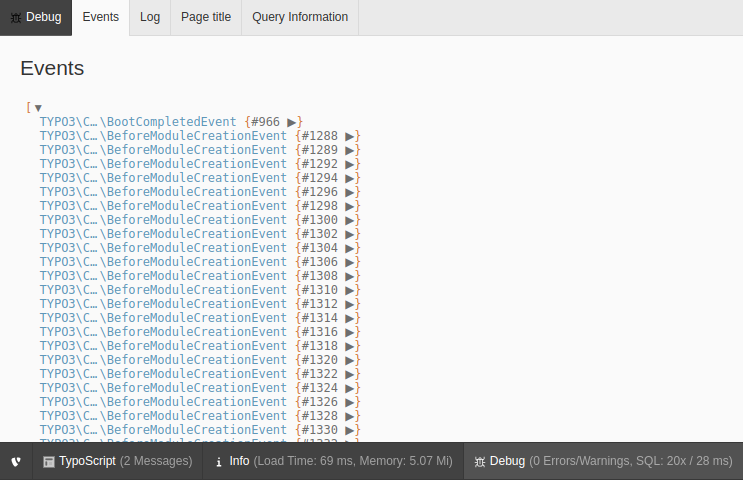Expand BeforeModuleCreationEvent #1298 object
The image size is (743, 480).
[350, 207]
